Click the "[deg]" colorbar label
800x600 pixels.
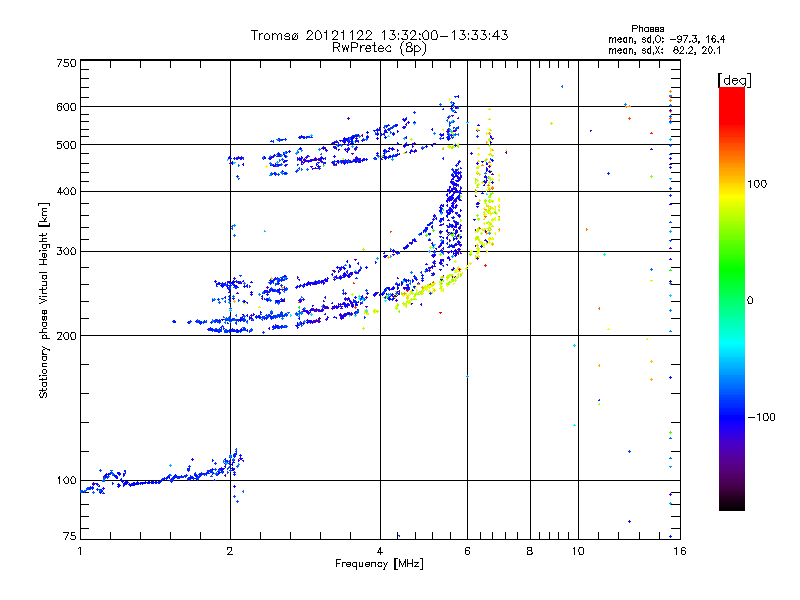tap(734, 81)
